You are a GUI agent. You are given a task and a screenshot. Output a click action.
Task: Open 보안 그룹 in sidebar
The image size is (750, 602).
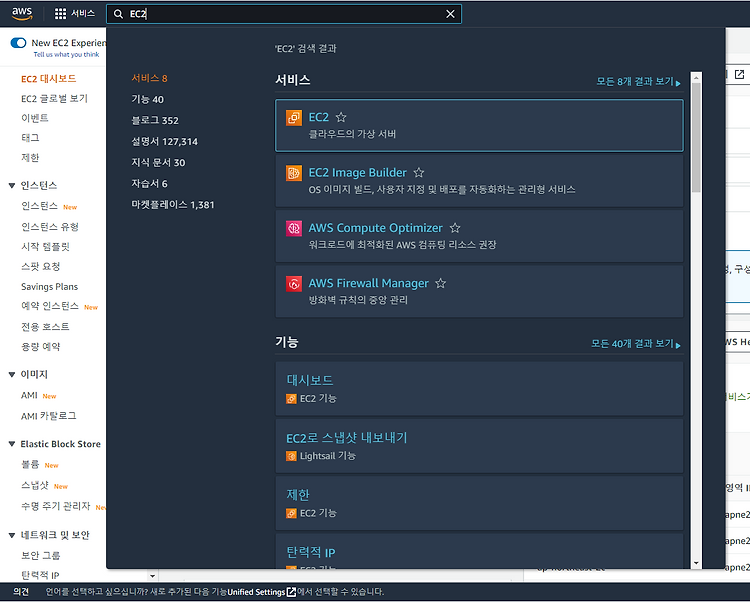(x=40, y=556)
